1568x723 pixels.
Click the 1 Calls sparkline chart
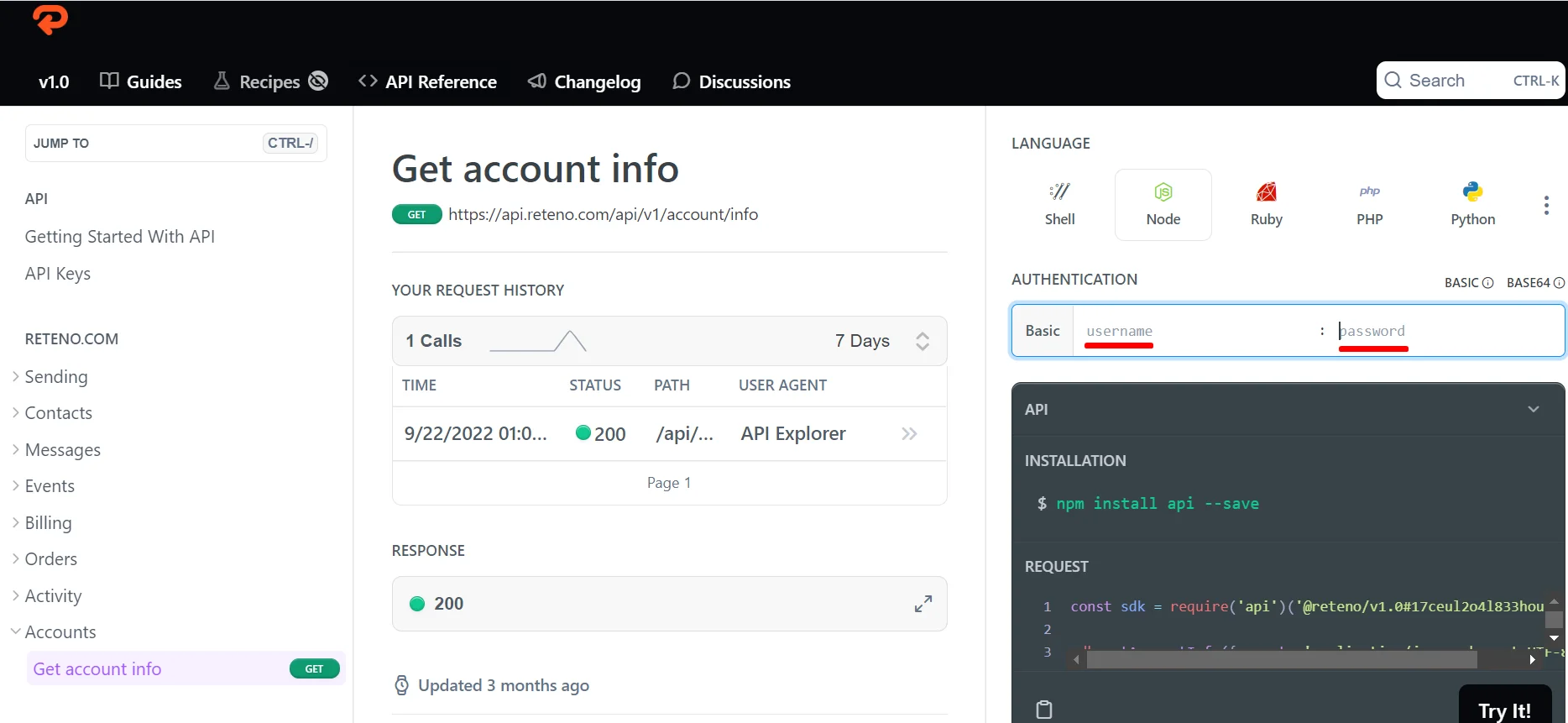[538, 341]
